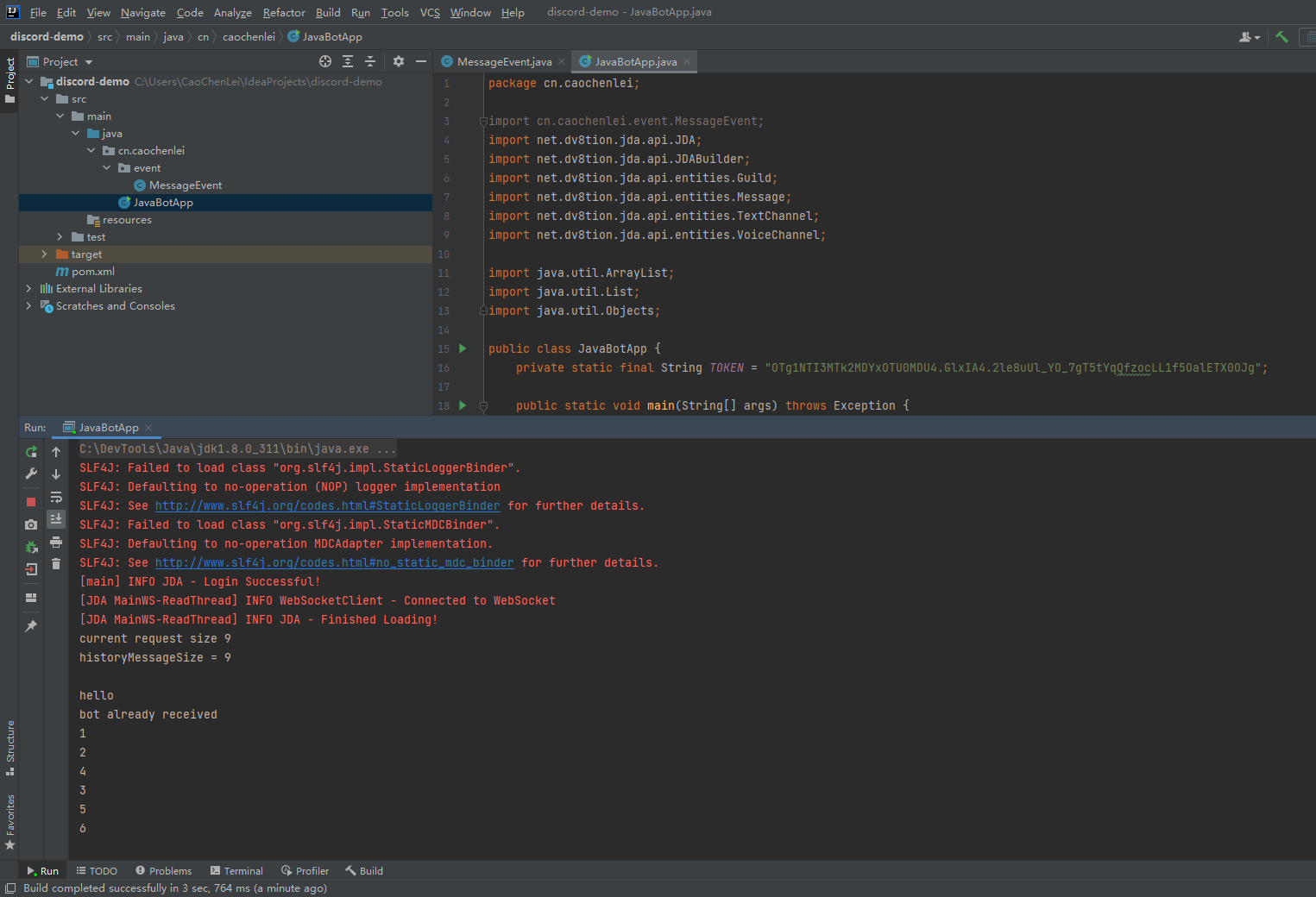The width and height of the screenshot is (1316, 897).
Task: Fold main method at line 18
Action: click(x=483, y=406)
